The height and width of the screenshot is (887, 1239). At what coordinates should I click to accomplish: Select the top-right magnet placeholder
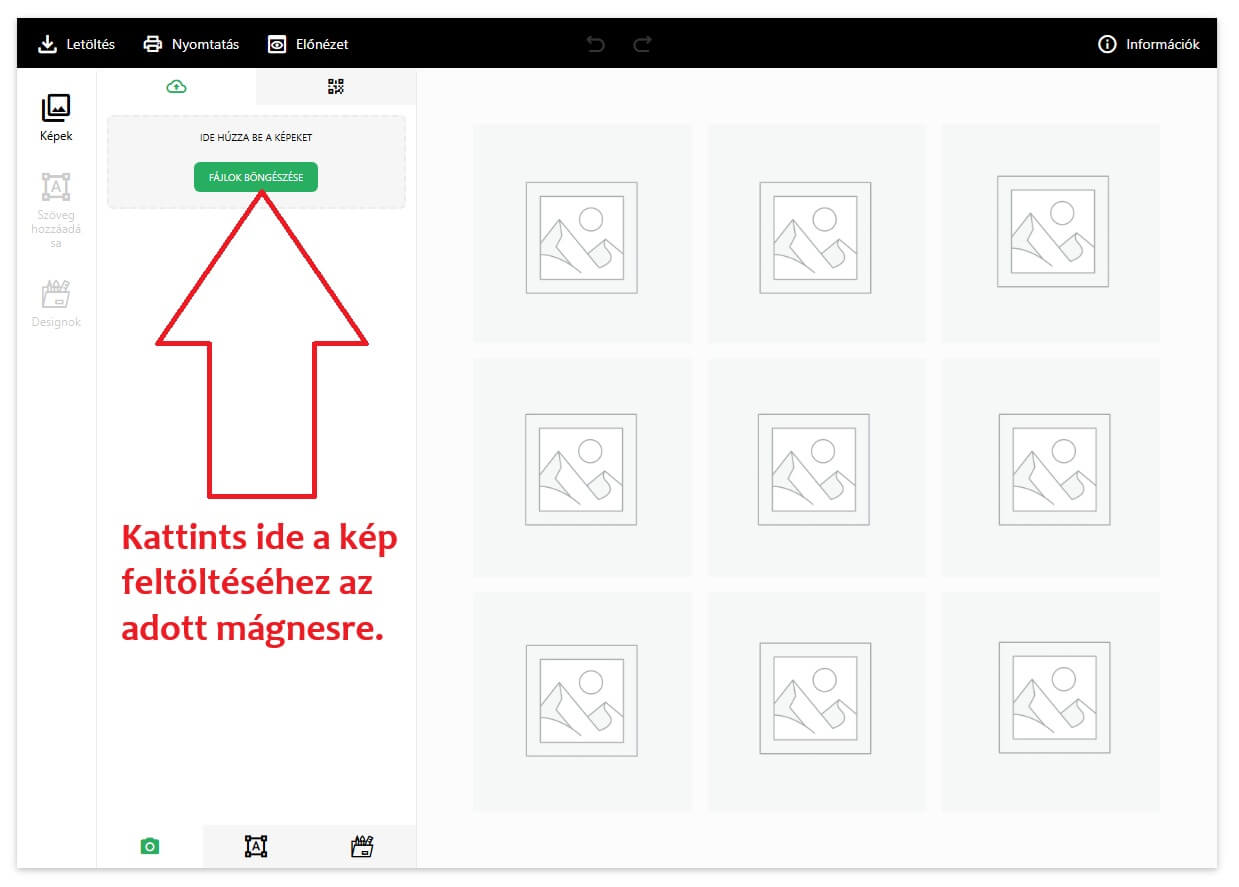click(x=1051, y=234)
